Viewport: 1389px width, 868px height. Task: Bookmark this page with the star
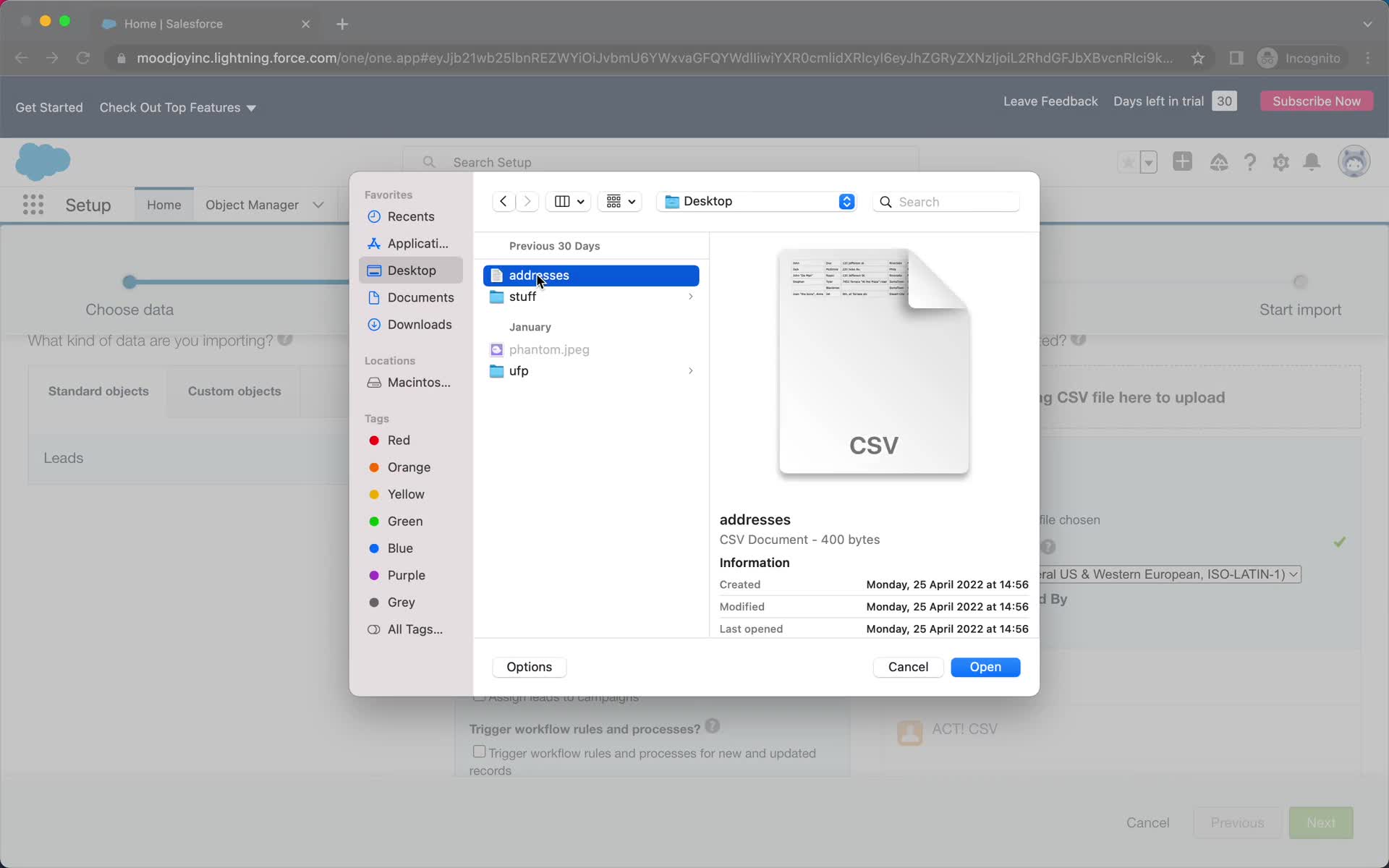(1198, 58)
